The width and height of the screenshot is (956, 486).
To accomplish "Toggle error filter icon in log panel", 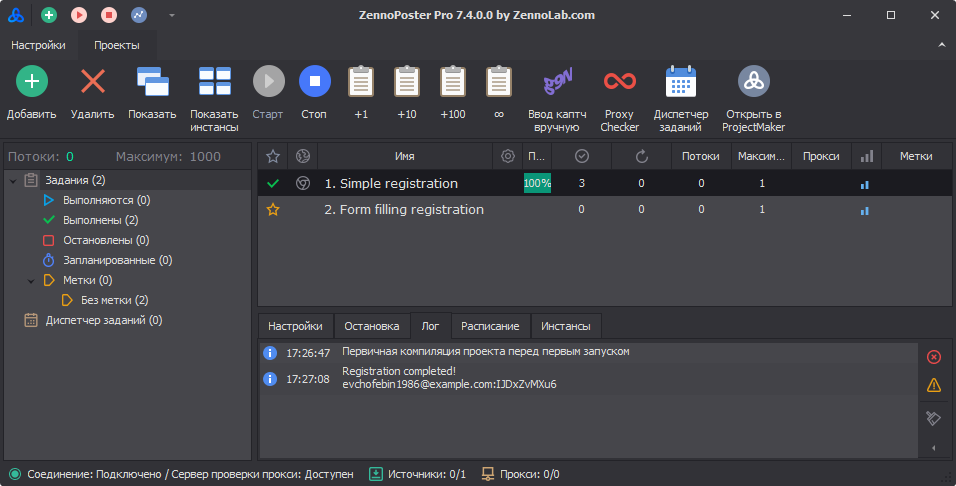I will coord(934,357).
